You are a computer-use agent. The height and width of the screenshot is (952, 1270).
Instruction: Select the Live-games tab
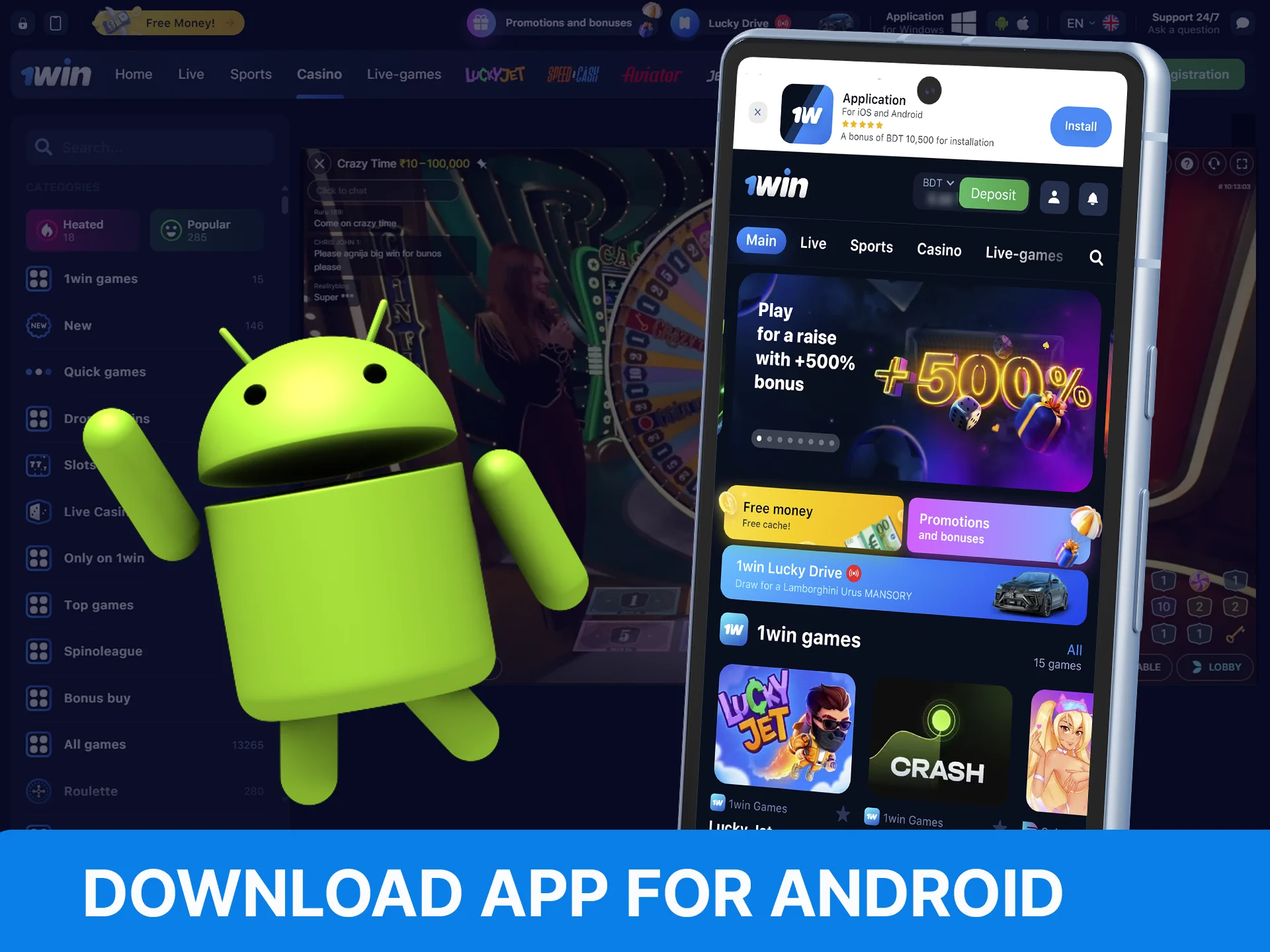[1023, 255]
